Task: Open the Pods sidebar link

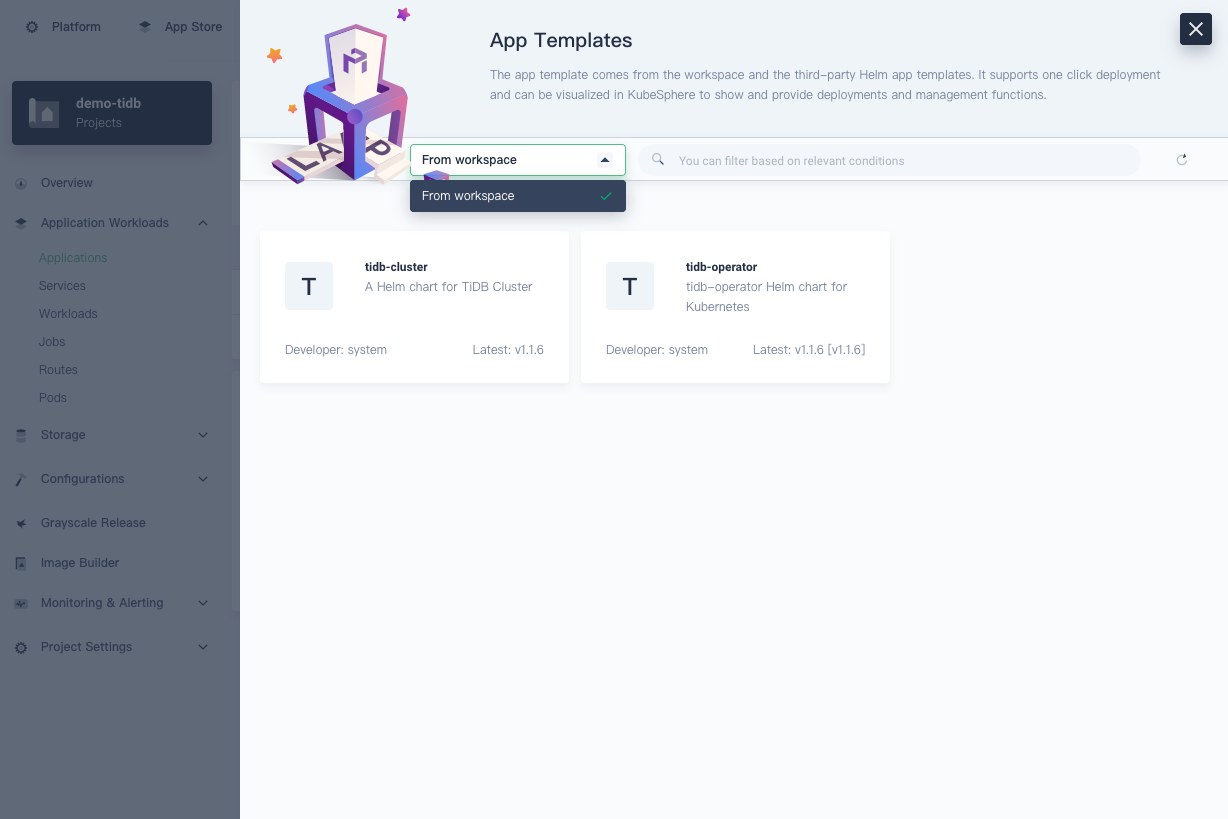Action: pos(53,398)
